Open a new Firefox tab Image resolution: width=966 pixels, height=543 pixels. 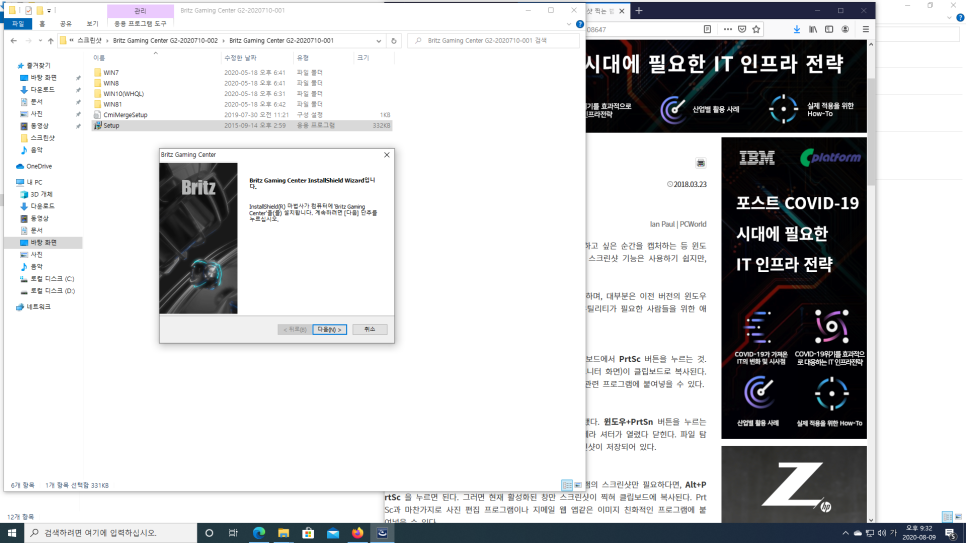[639, 10]
